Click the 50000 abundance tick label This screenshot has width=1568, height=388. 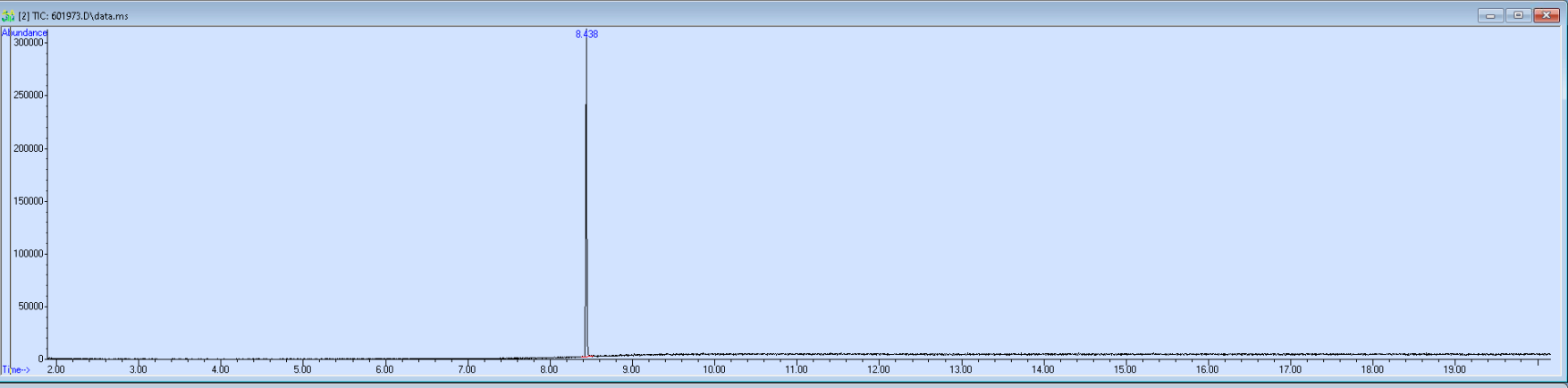point(30,306)
